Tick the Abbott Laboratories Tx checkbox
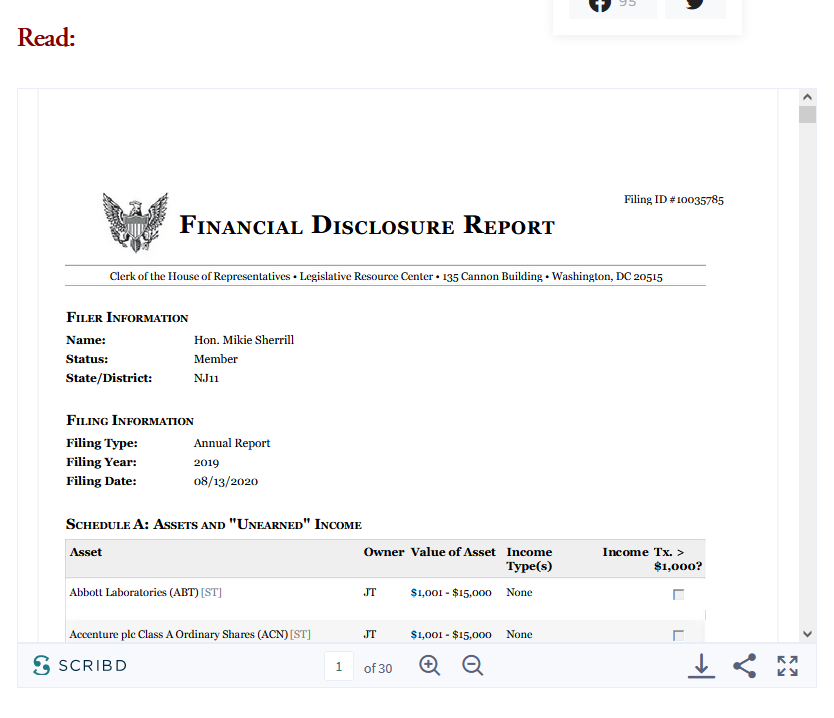The image size is (834, 718). pos(678,595)
